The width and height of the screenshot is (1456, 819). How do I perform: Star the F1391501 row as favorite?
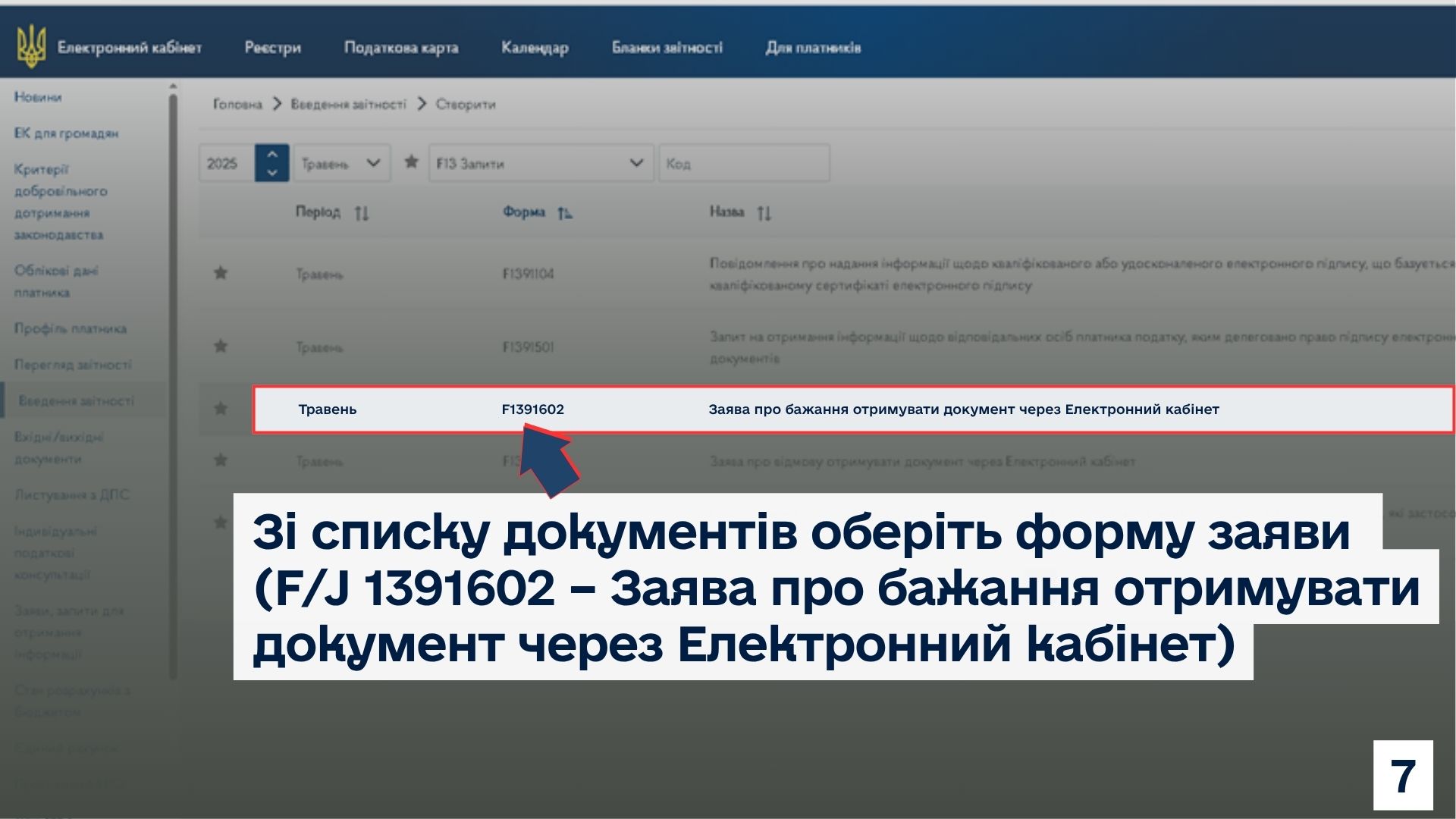221,346
